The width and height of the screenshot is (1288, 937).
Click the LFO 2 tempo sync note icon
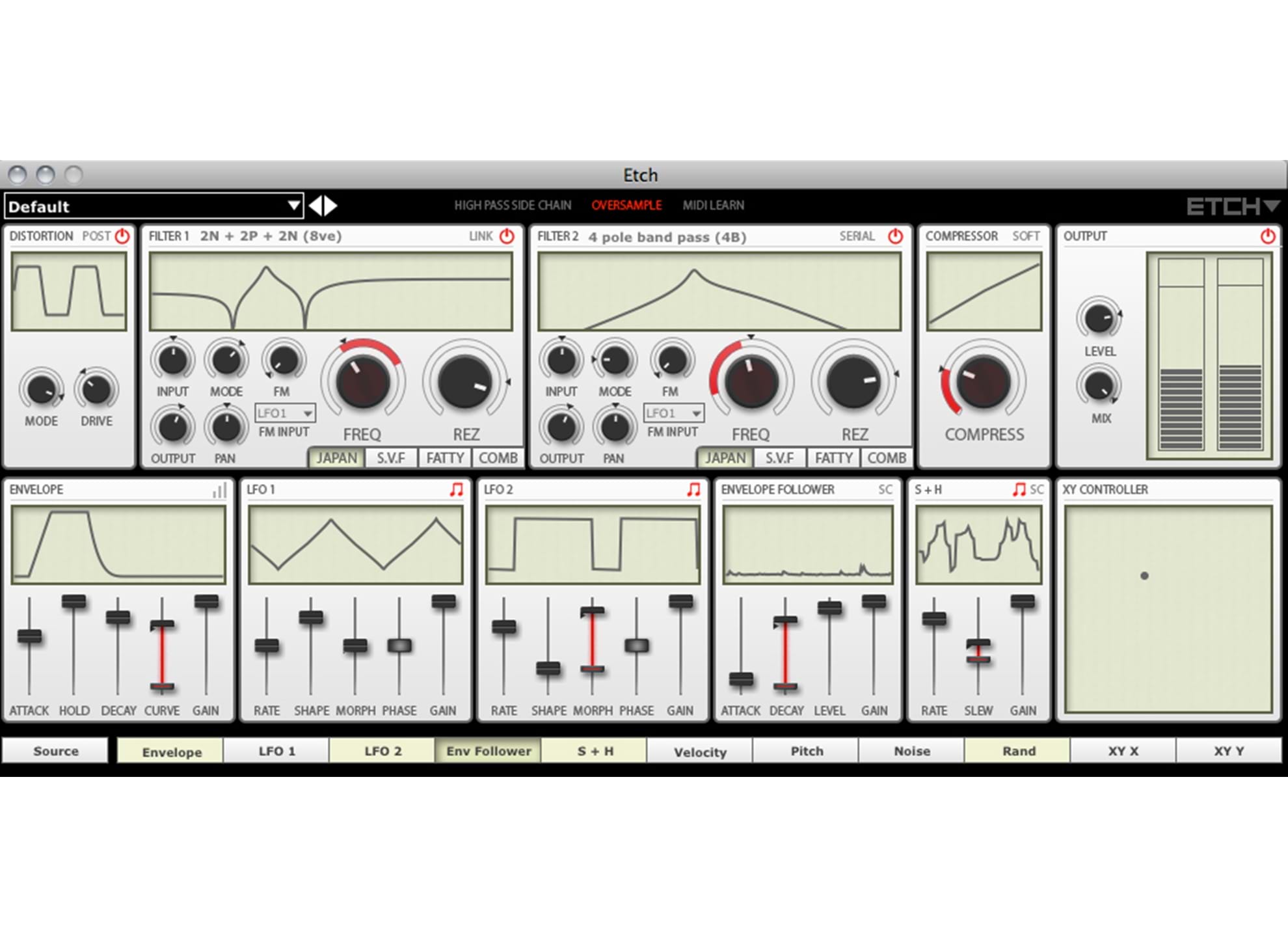pos(693,489)
